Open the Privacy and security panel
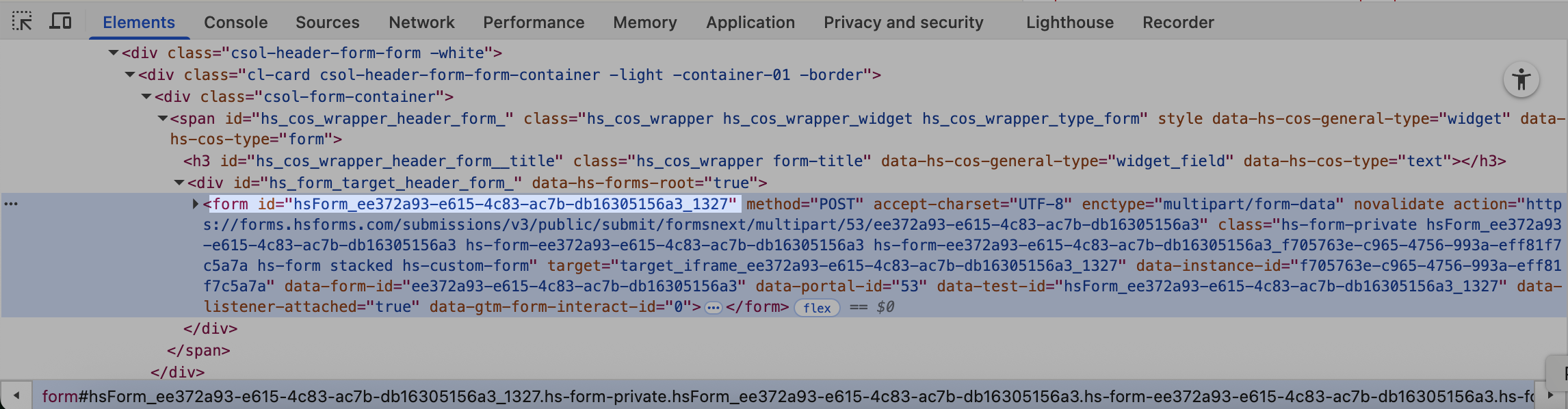Viewport: 1568px width, 409px height. click(904, 22)
